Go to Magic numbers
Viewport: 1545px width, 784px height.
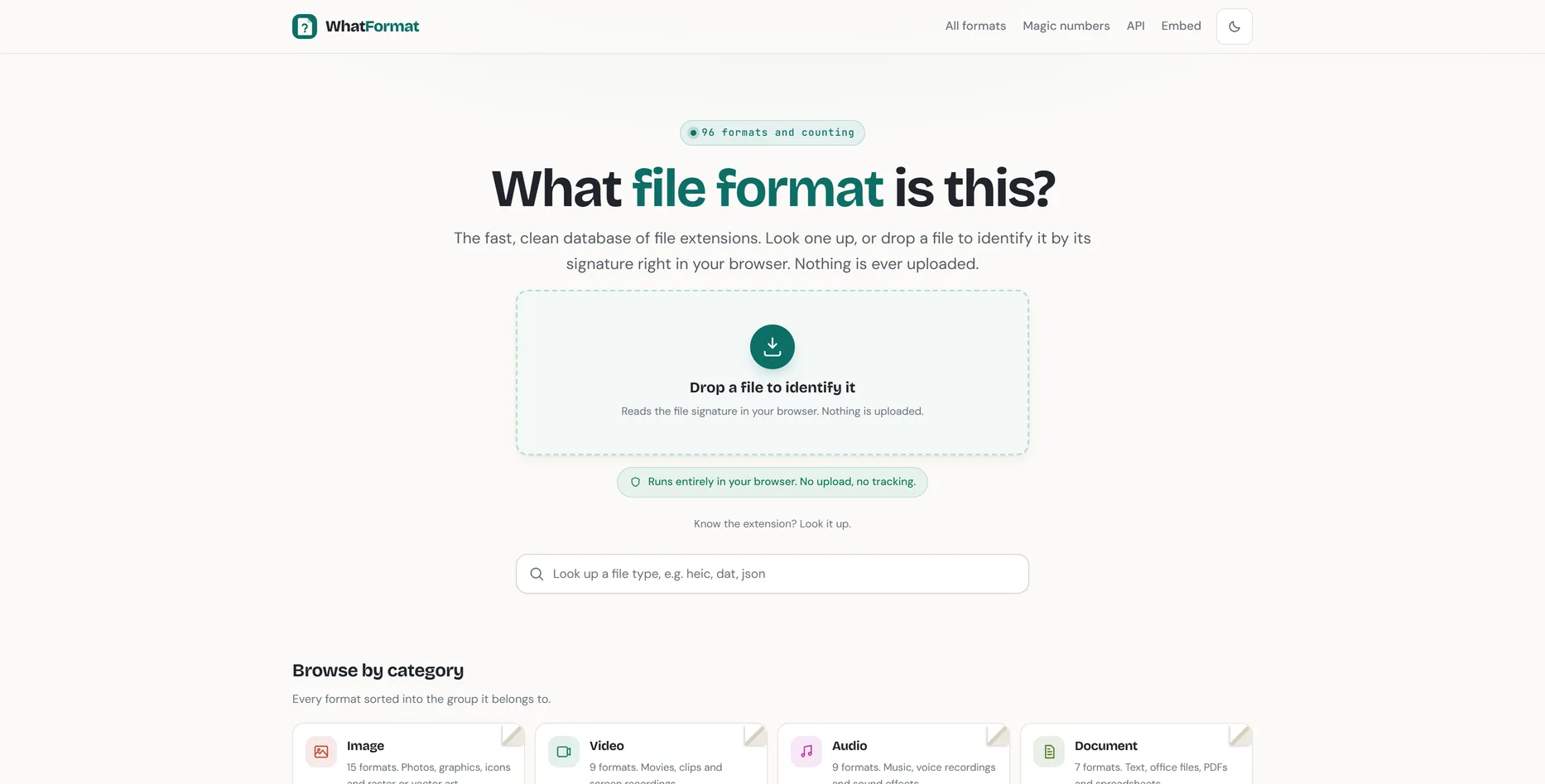(x=1066, y=26)
